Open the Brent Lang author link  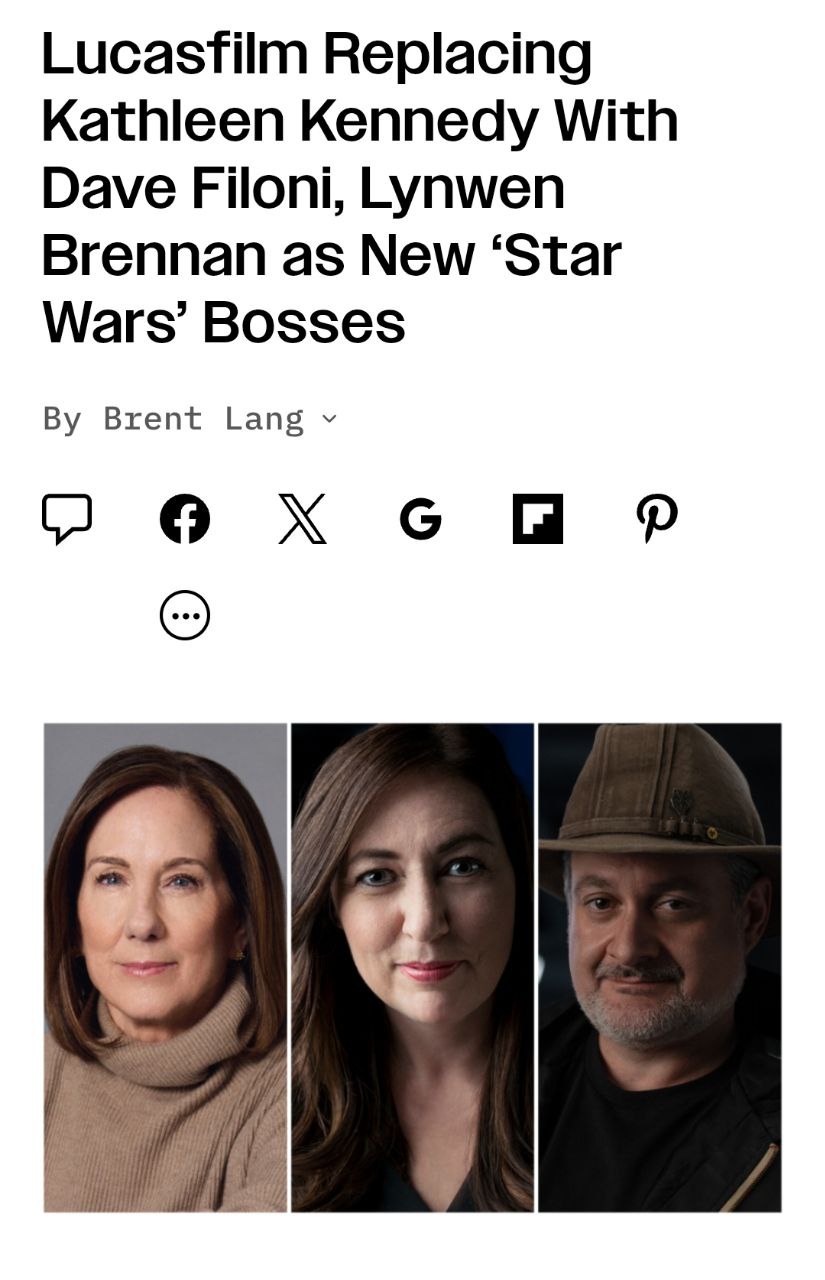click(x=204, y=418)
